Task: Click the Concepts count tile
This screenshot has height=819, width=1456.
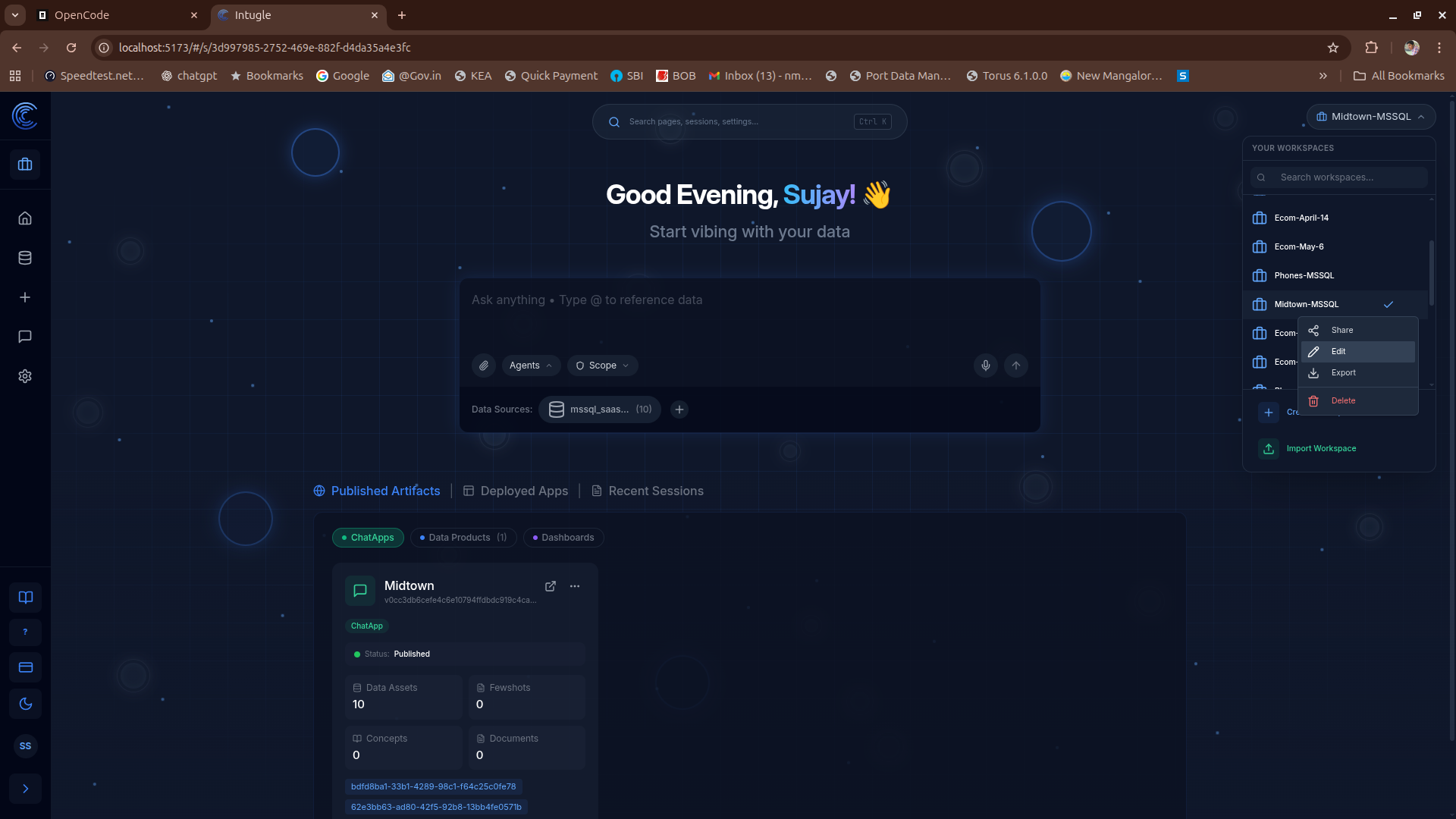Action: click(x=403, y=748)
